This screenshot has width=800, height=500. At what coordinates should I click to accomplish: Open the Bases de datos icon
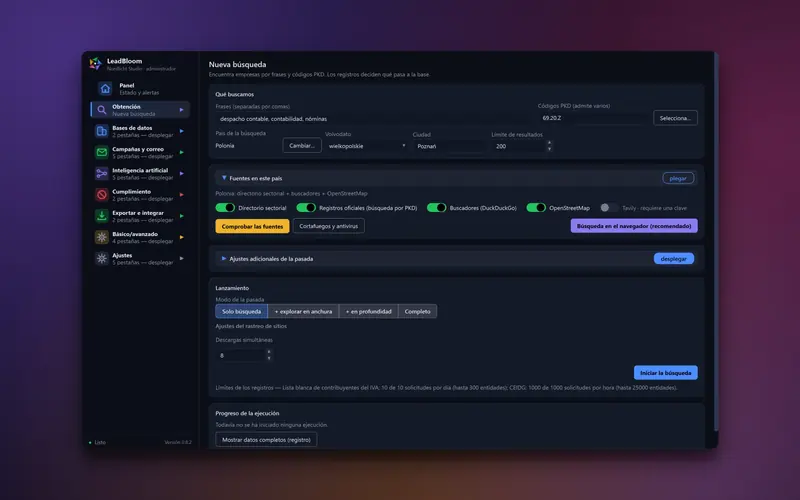point(102,131)
